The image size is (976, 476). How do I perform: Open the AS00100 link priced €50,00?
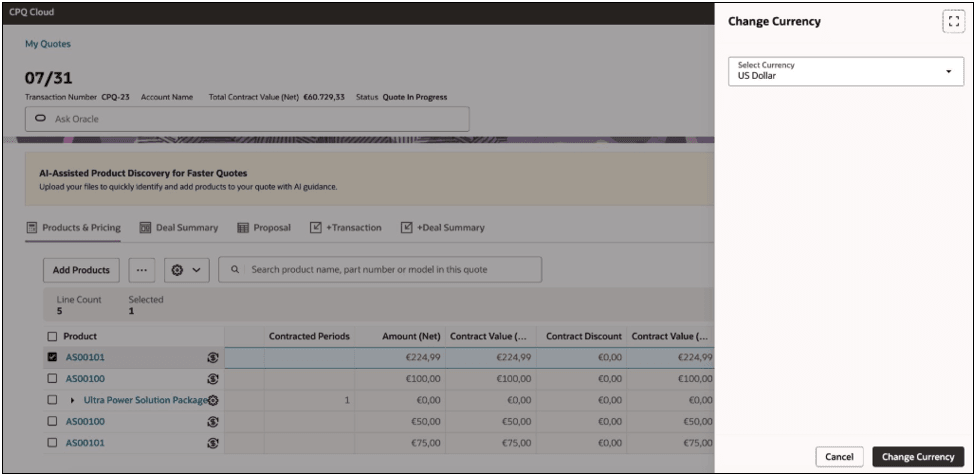85,421
